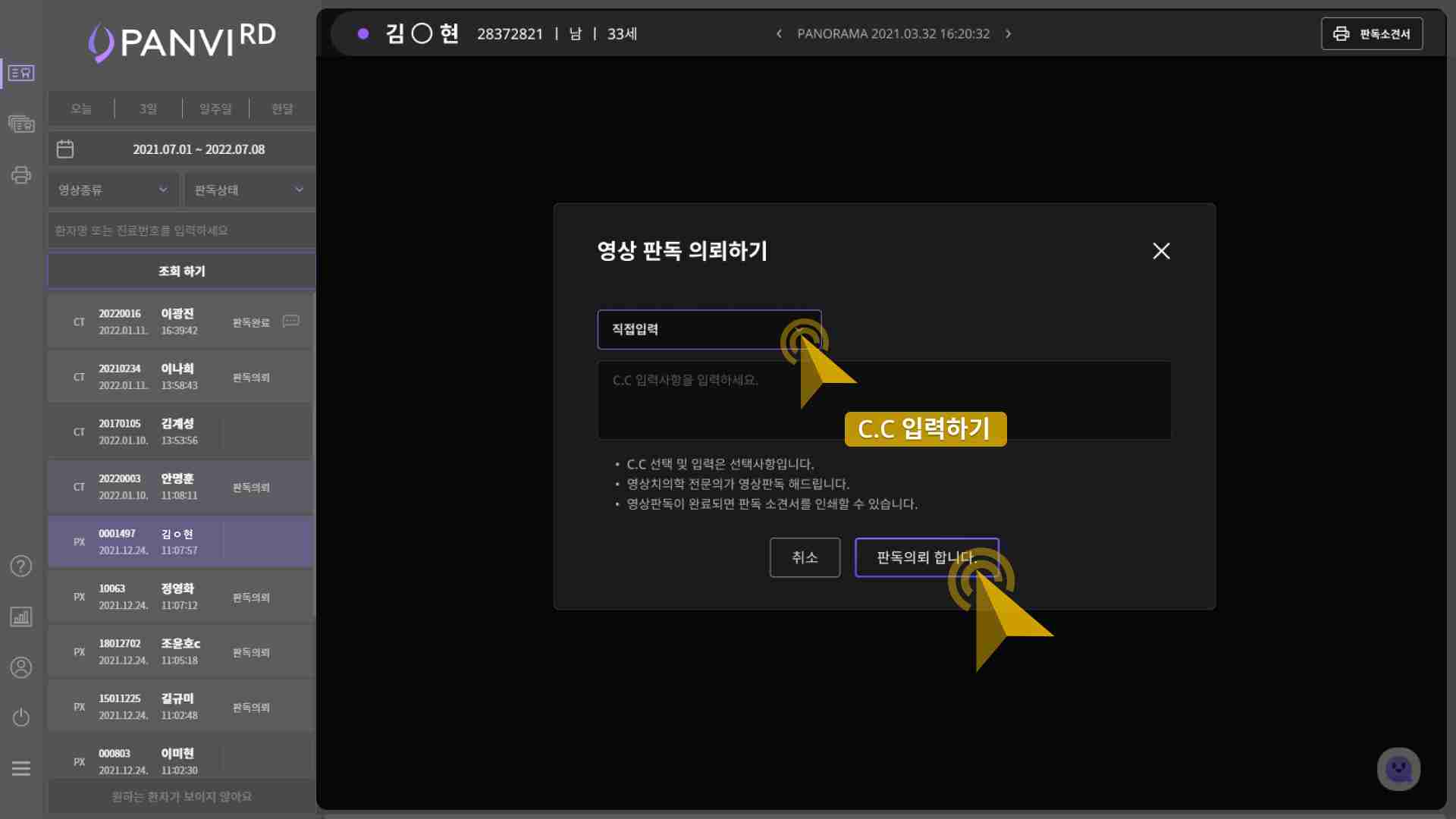Screen dimensions: 1456x819
Task: Click the 판독소견서 print button
Action: pyautogui.click(x=1372, y=34)
